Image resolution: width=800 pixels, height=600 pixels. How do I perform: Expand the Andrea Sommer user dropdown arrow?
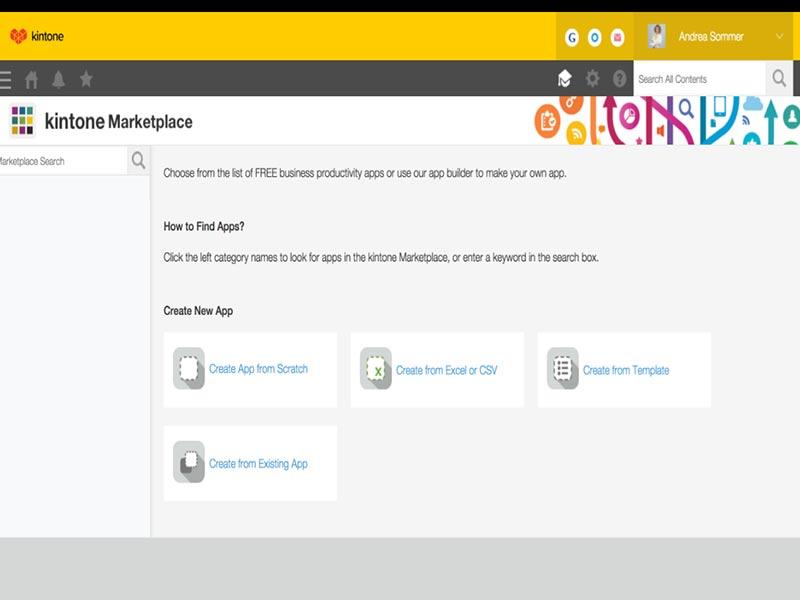(x=779, y=36)
